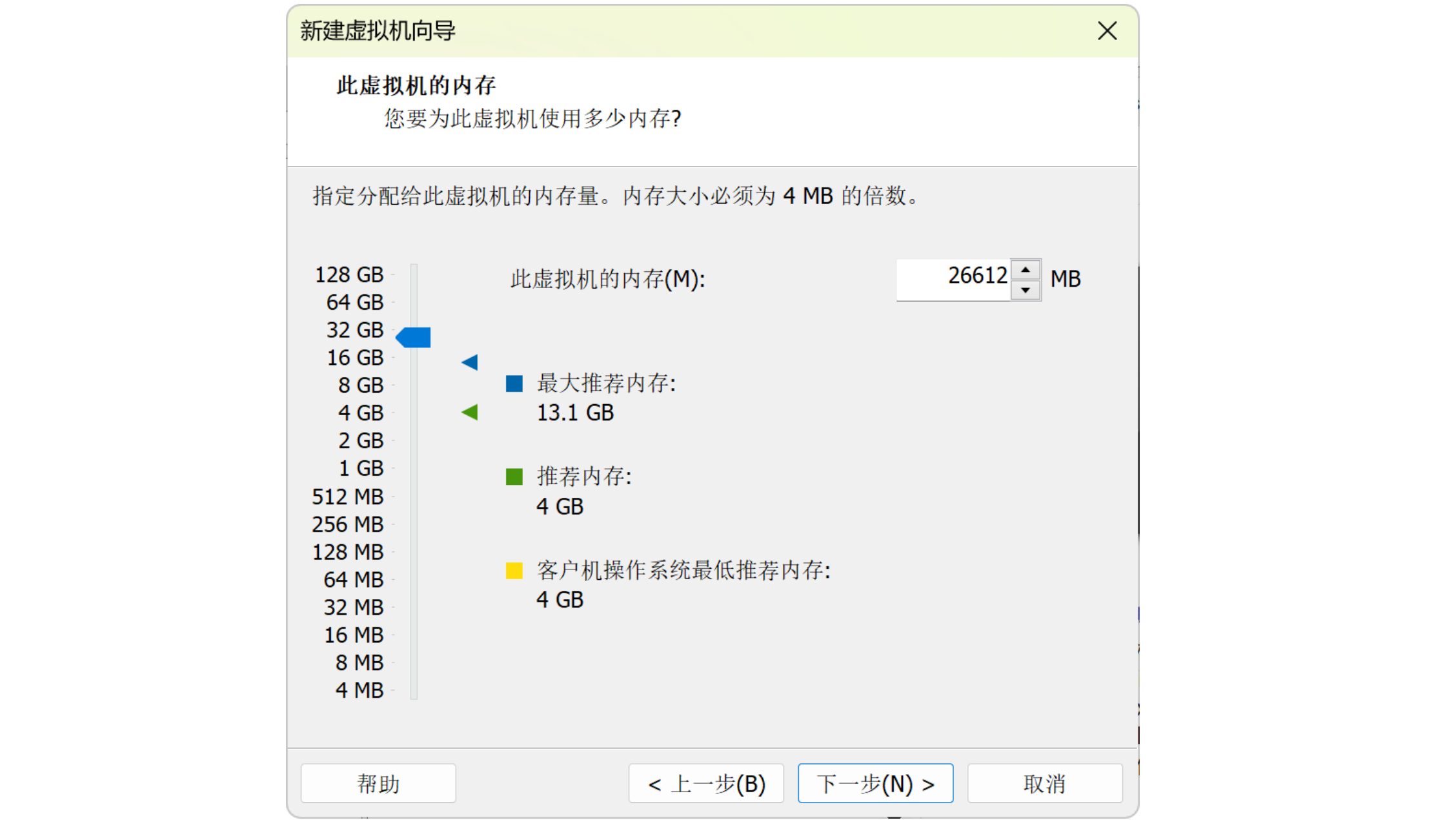Click the blue memory slider thumb
The height and width of the screenshot is (820, 1456).
pos(414,337)
